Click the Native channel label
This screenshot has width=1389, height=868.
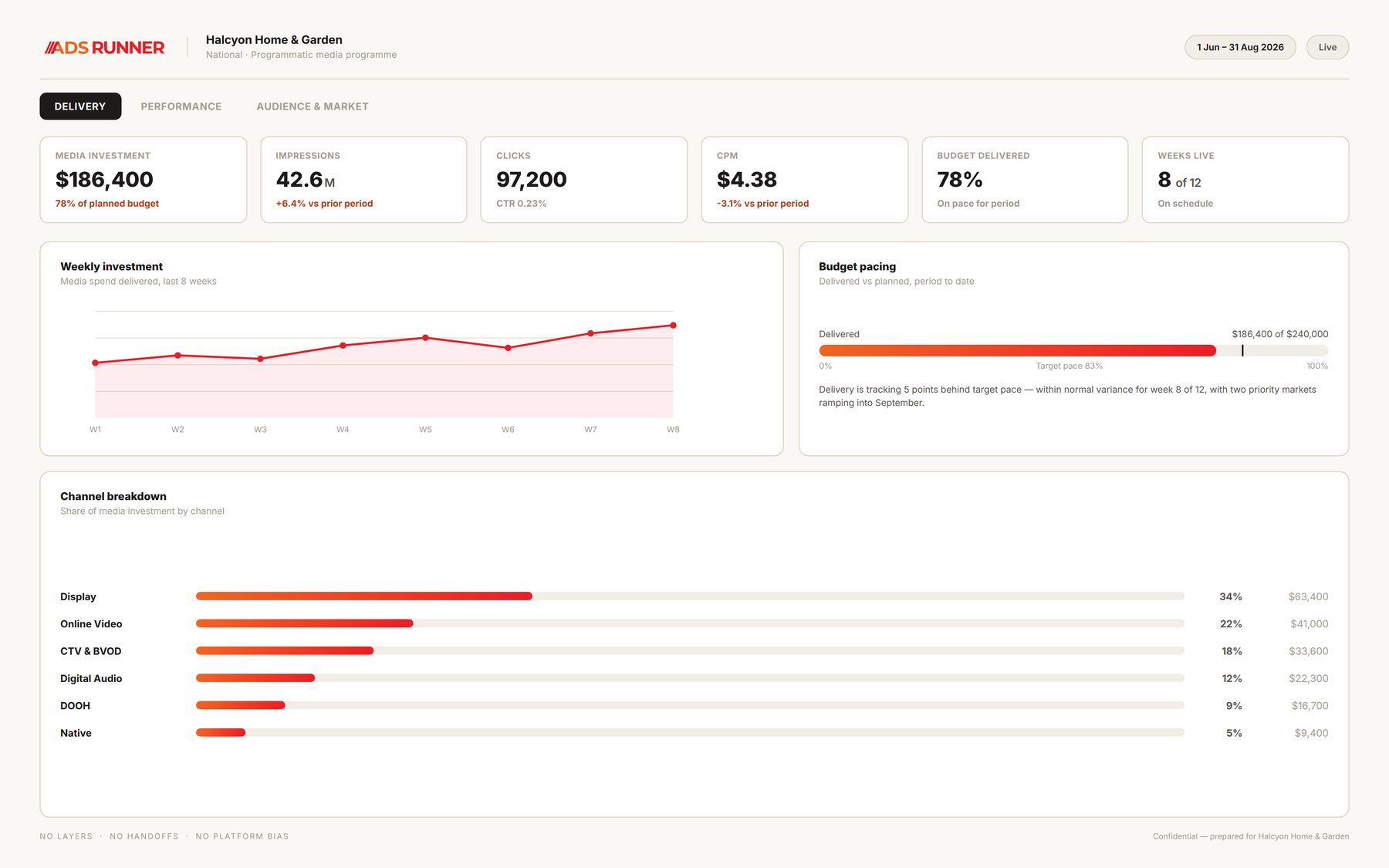(76, 733)
